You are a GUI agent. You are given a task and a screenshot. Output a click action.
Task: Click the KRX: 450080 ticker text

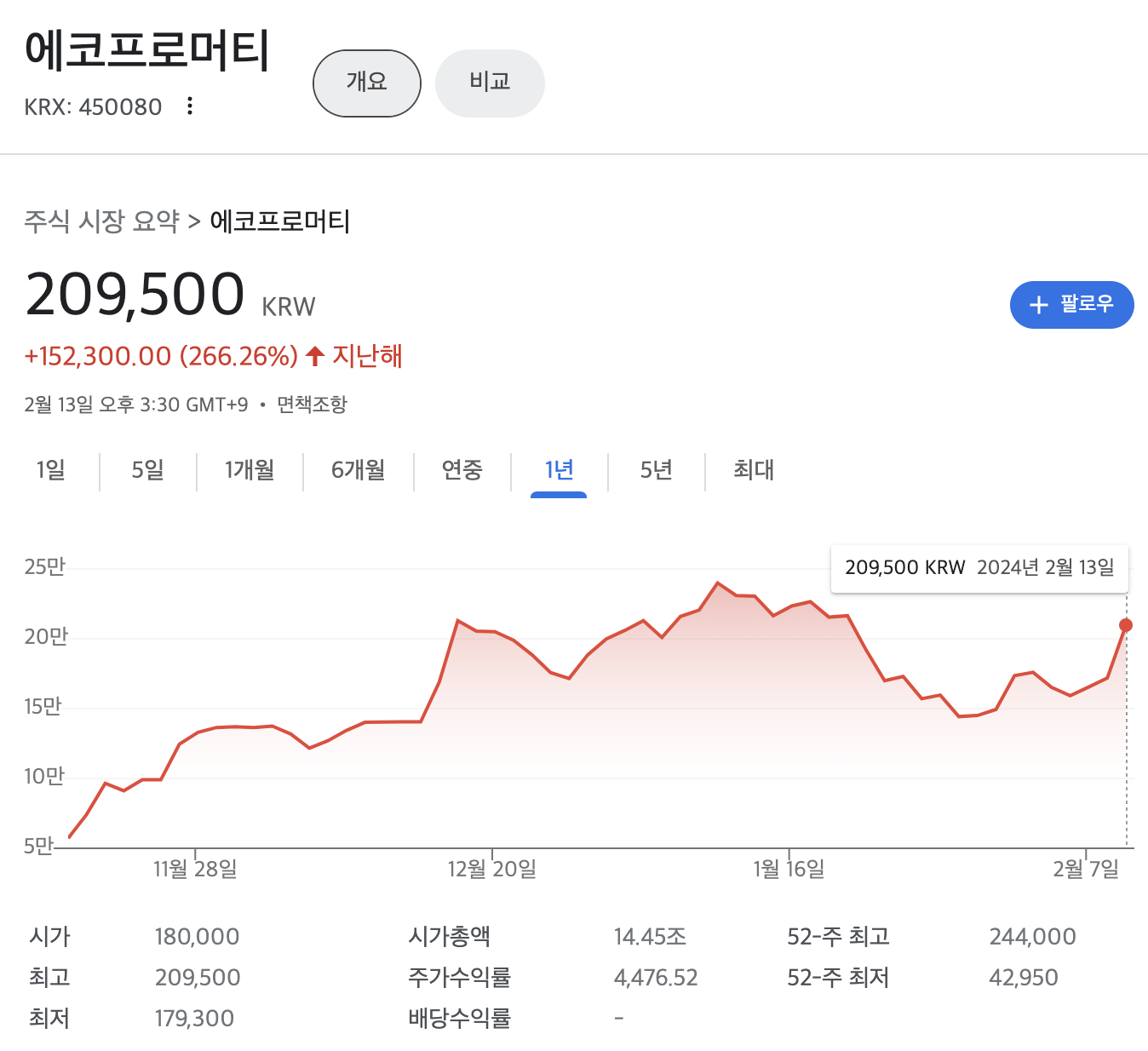click(93, 107)
